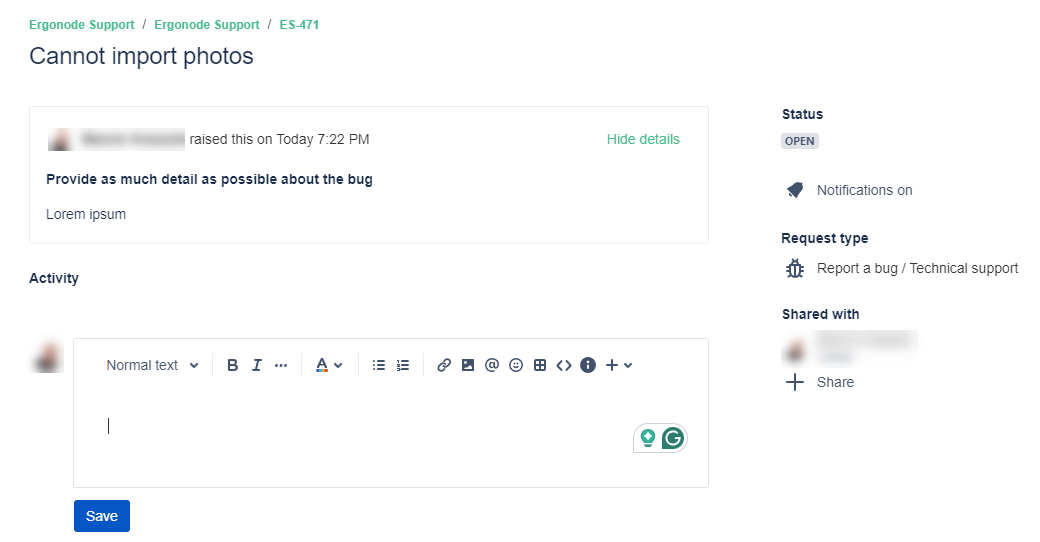
Task: Toggle italic text formatting
Action: coord(257,366)
